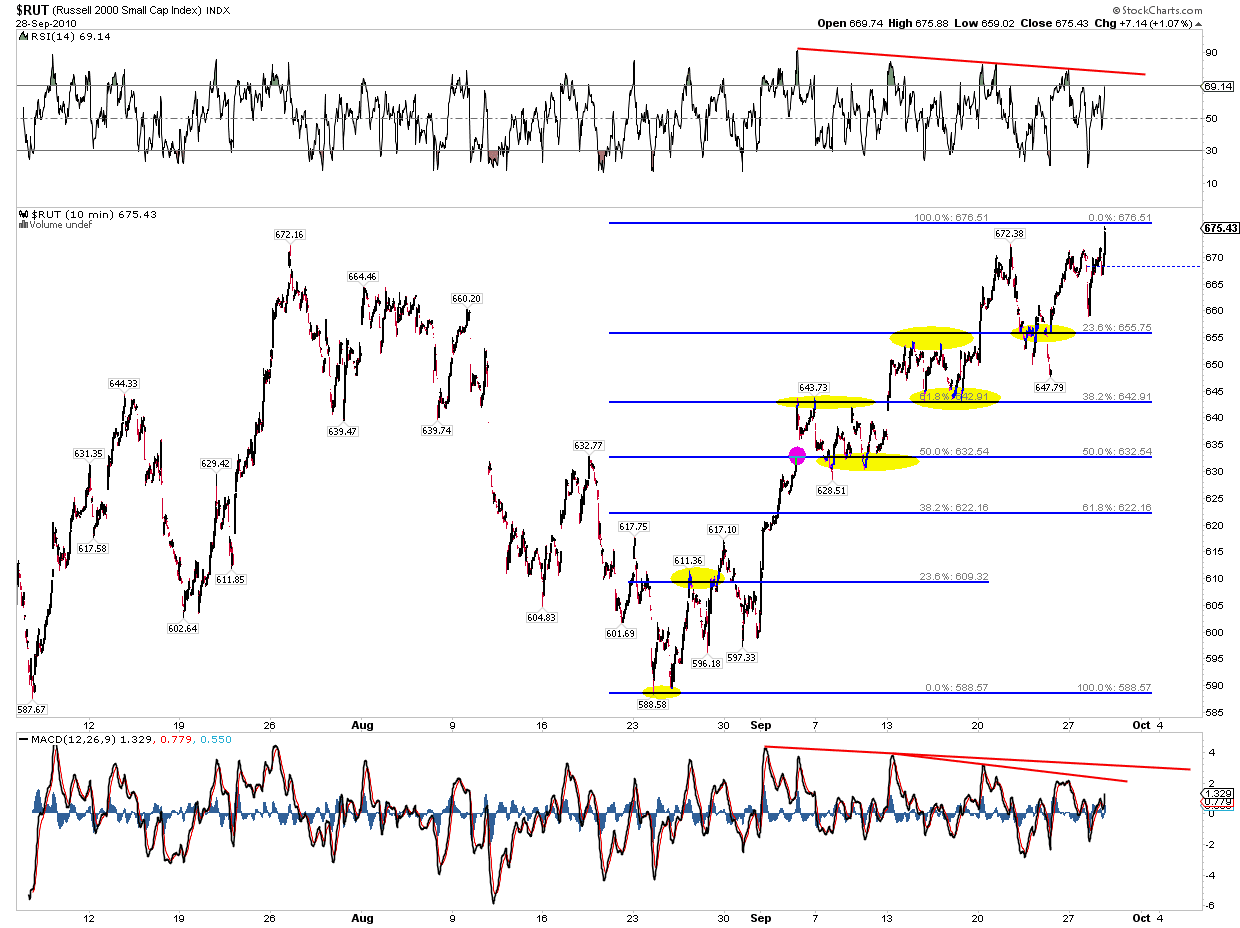Select the "100.0%: 588.57" Fibonacci label
This screenshot has width=1240, height=928.
click(1115, 687)
